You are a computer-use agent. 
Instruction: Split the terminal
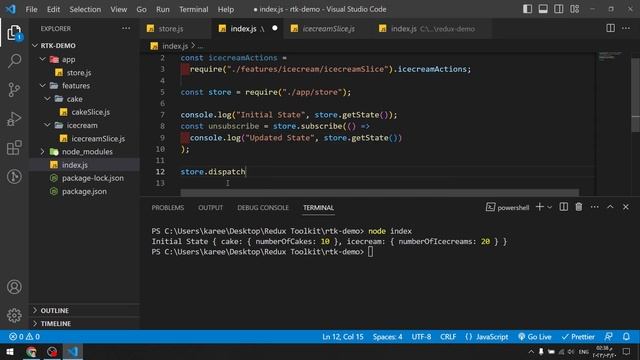tap(563, 207)
